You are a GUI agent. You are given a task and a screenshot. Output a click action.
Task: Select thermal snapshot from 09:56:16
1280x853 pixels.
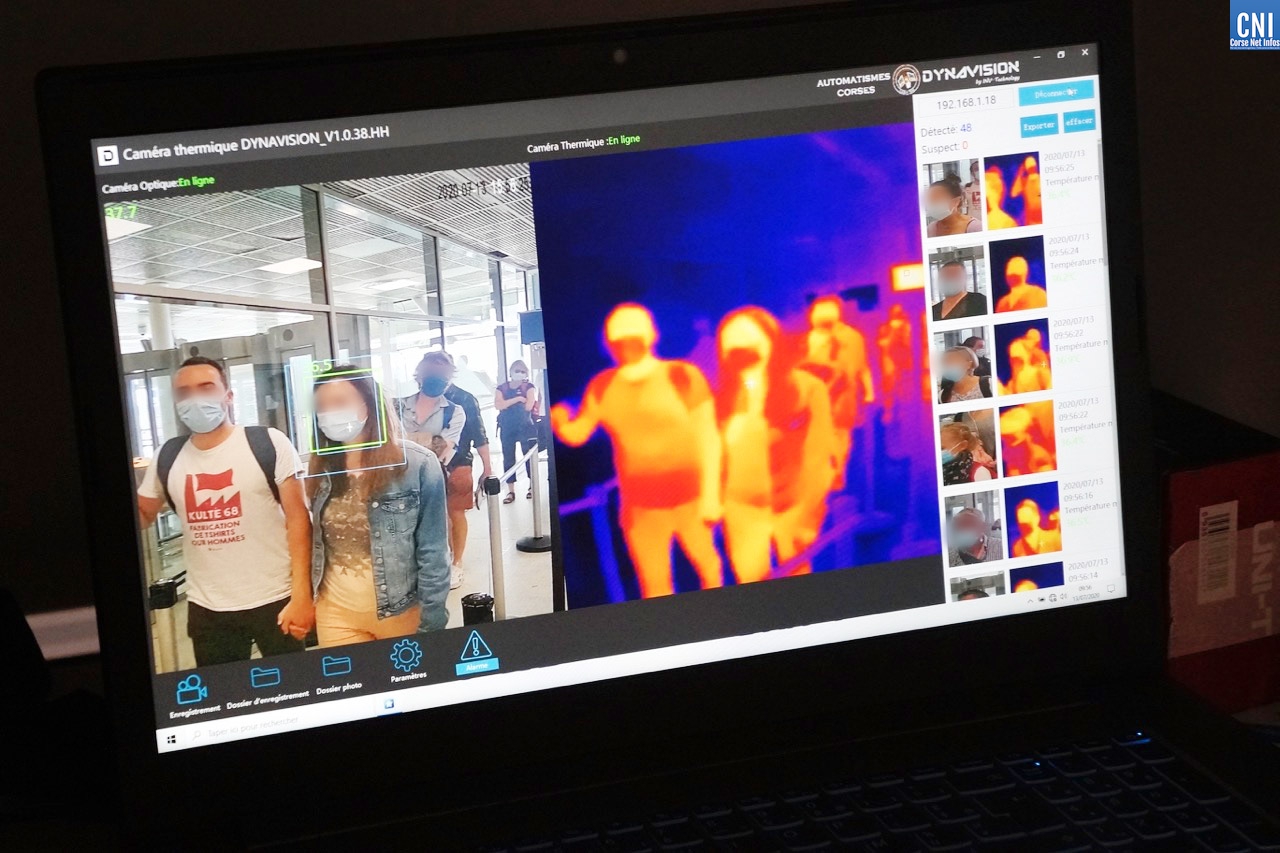click(x=1033, y=519)
